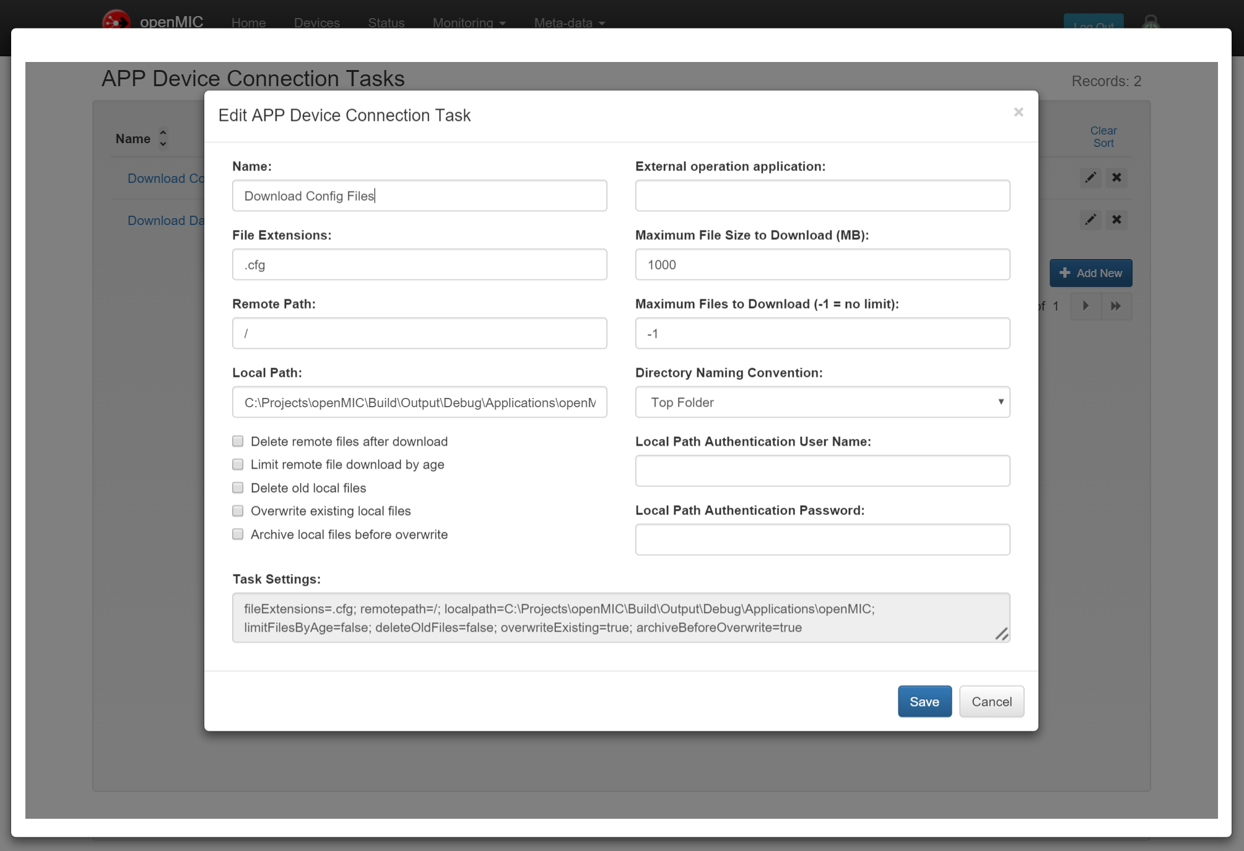The height and width of the screenshot is (851, 1244).
Task: Open the Home navigation item
Action: 248,22
